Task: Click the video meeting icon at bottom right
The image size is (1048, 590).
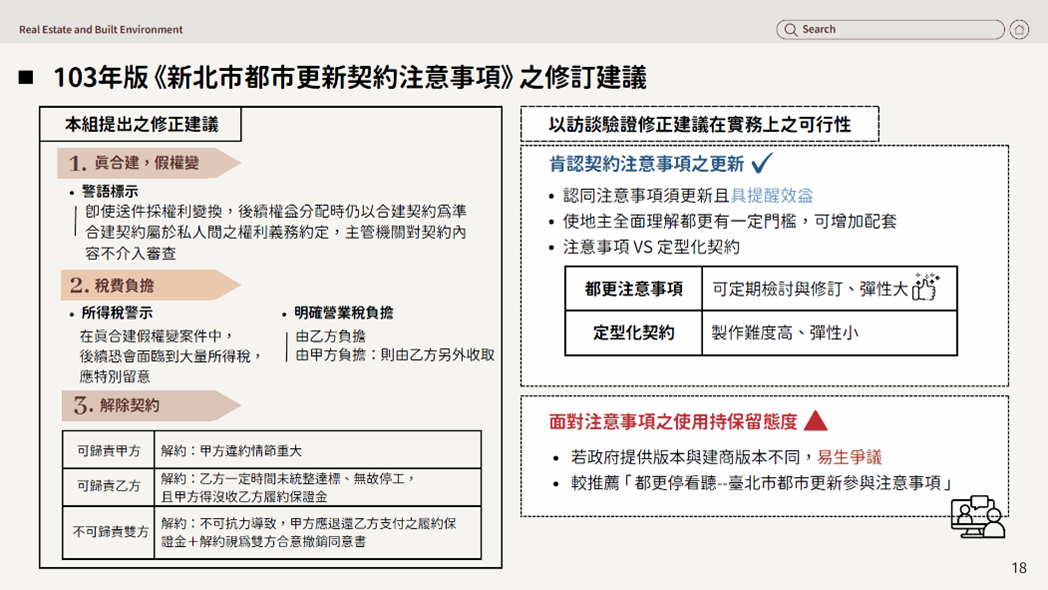Action: pyautogui.click(x=976, y=516)
